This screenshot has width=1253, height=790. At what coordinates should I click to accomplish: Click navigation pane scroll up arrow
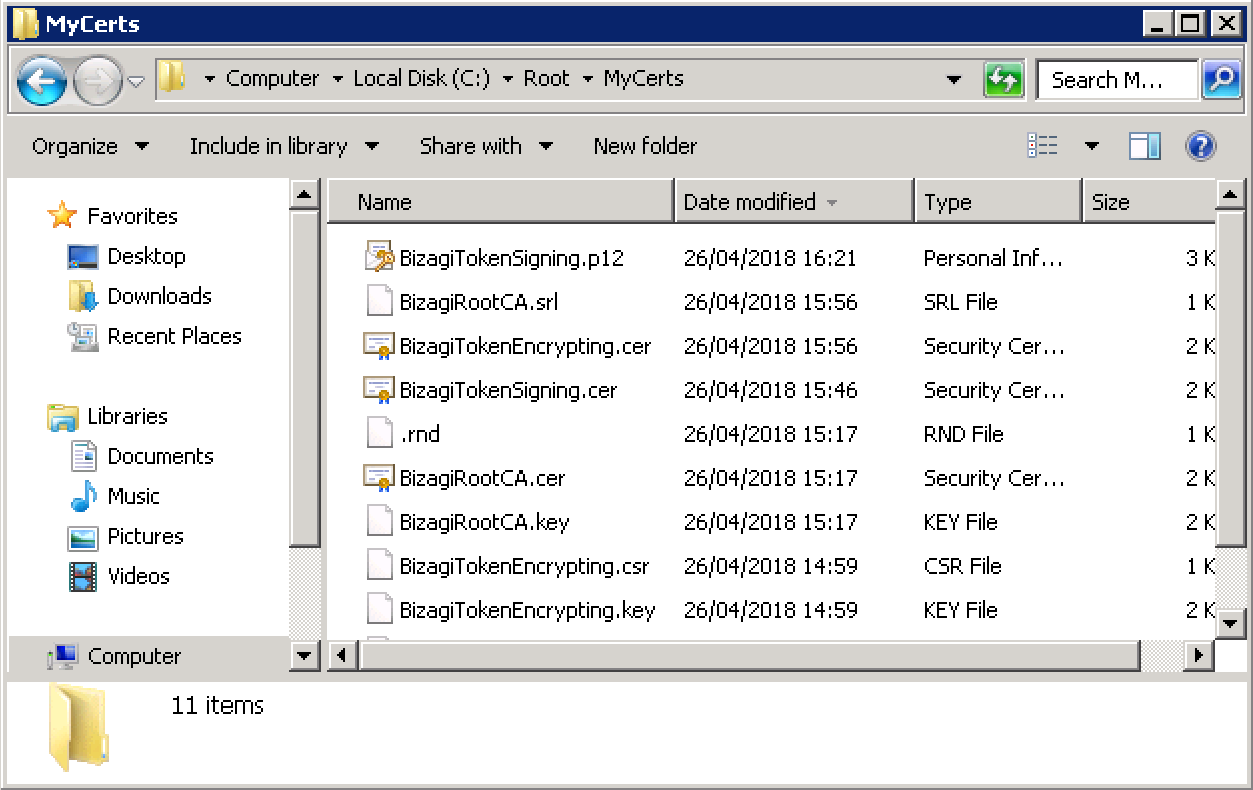(305, 193)
